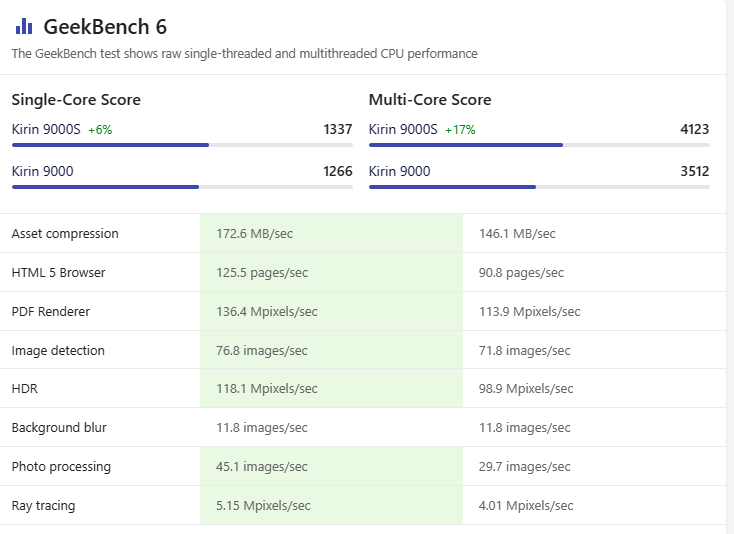Click the 45.1 images/sec Photo processing value

262,467
